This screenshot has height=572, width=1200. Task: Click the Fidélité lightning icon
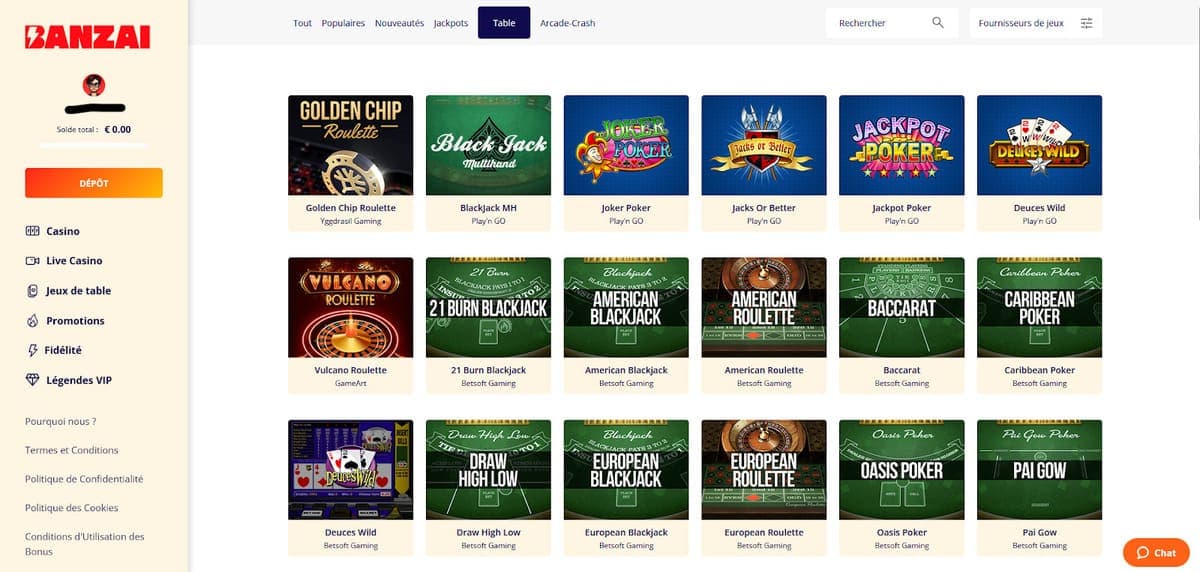pyautogui.click(x=33, y=351)
